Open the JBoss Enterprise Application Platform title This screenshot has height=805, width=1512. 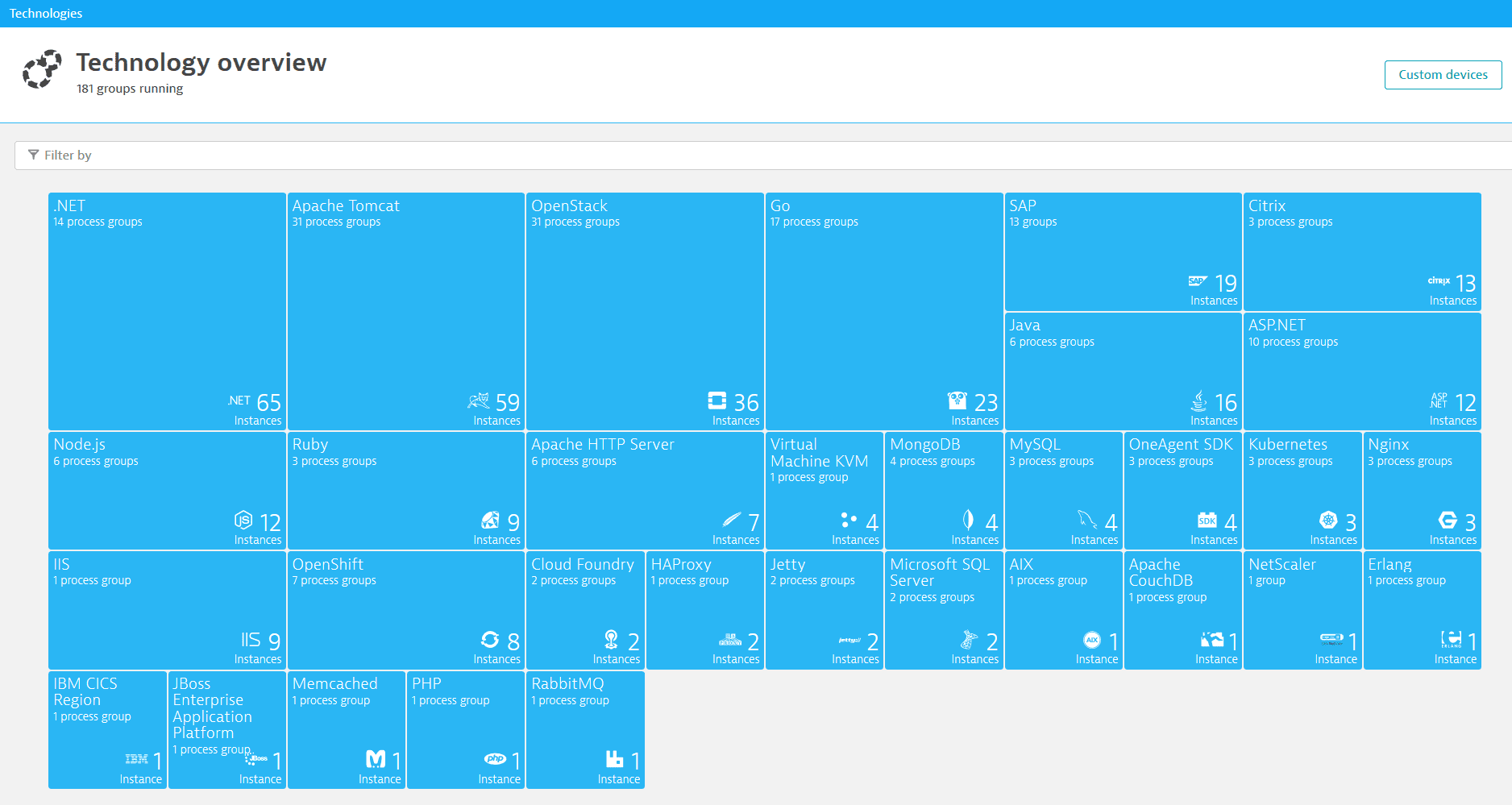pos(213,708)
